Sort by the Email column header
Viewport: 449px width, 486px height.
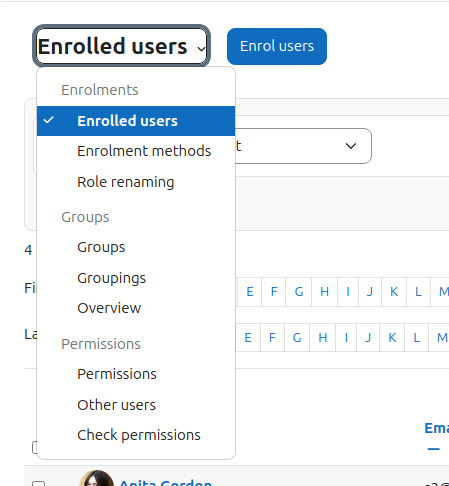(x=437, y=428)
